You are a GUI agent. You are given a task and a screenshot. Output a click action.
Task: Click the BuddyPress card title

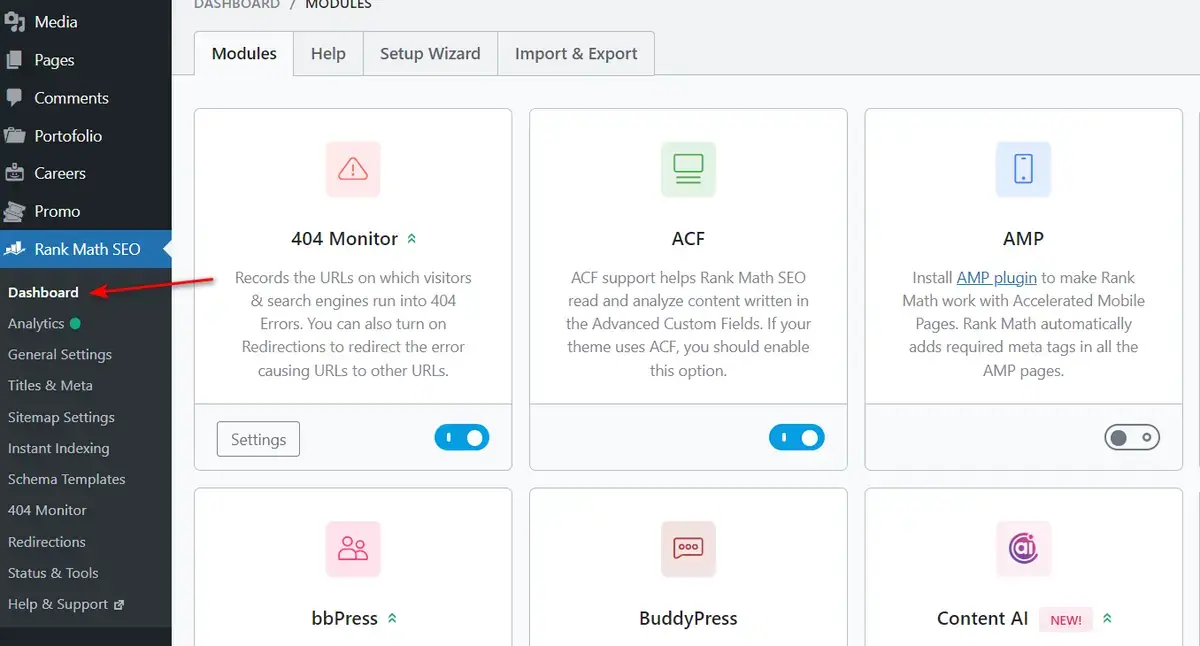(x=688, y=619)
